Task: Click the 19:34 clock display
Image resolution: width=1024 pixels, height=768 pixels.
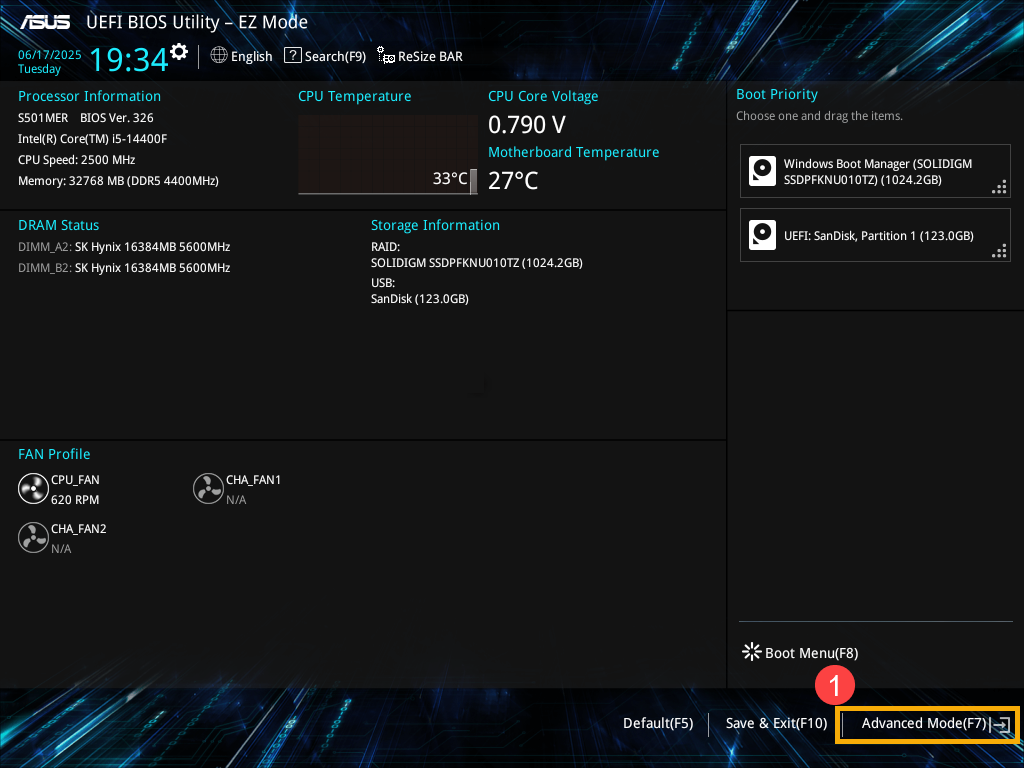Action: click(x=129, y=59)
